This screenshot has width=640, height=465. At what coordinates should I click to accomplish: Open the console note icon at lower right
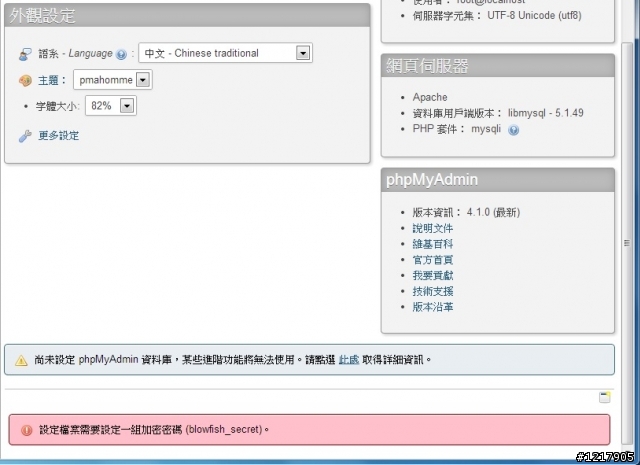(604, 397)
